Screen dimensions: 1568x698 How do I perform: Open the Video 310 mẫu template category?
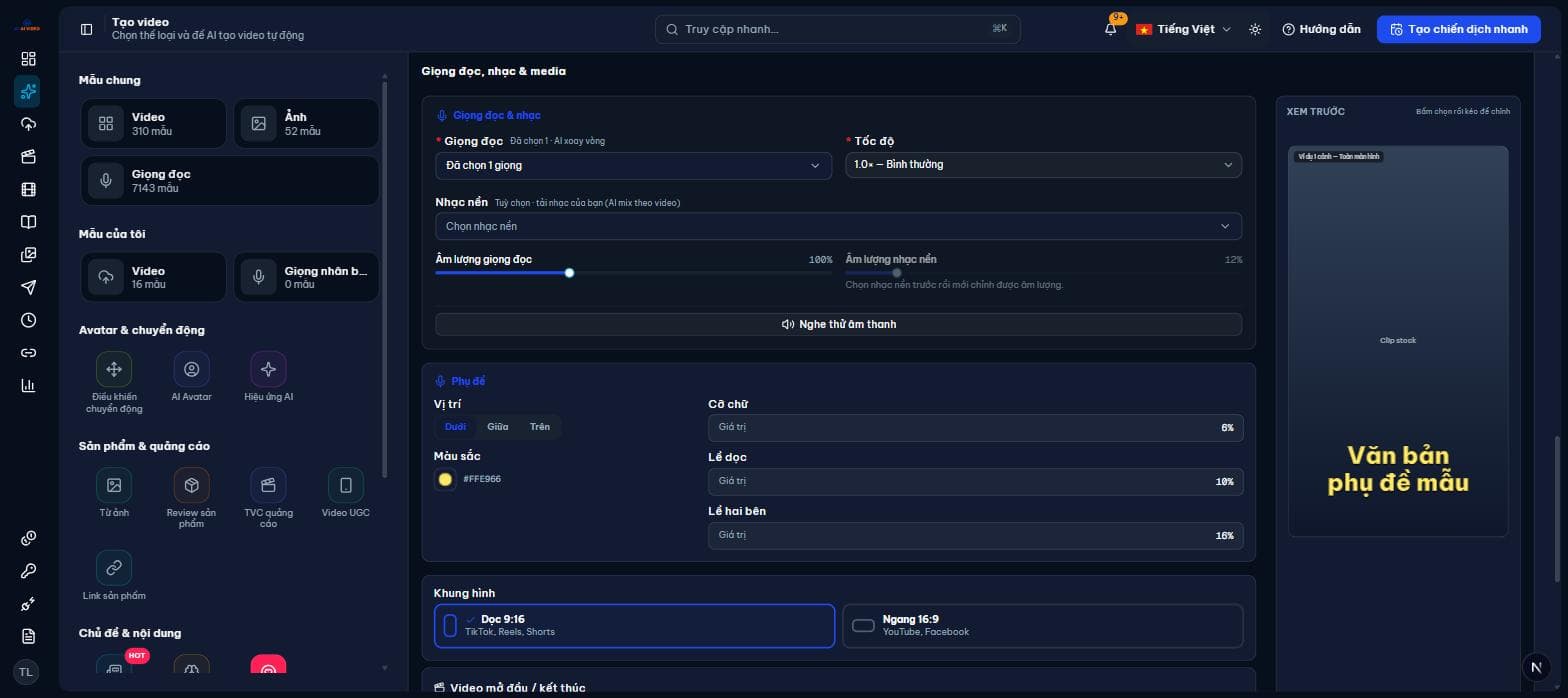point(153,123)
